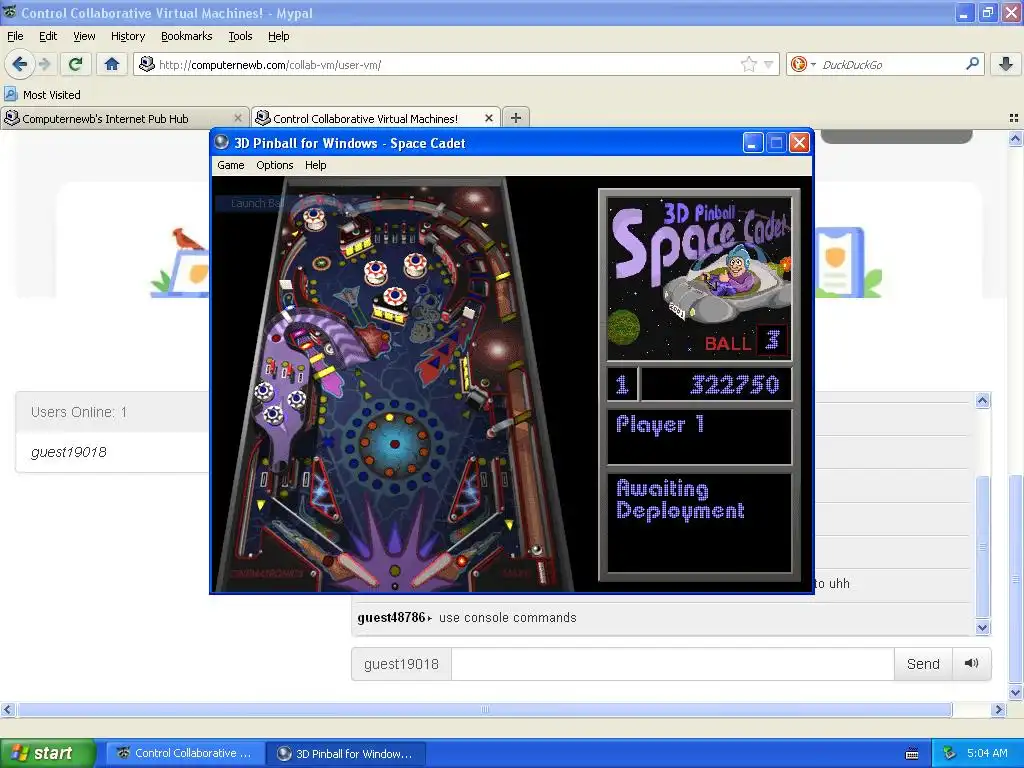Click the horizontal scrollbar thumb

tap(485, 709)
